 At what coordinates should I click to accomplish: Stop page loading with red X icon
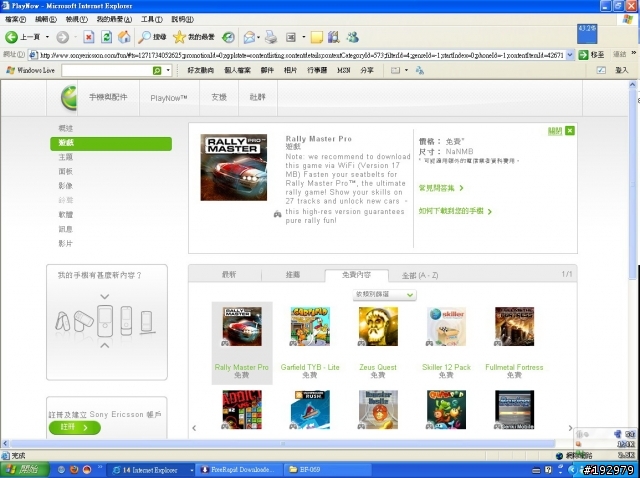89,37
